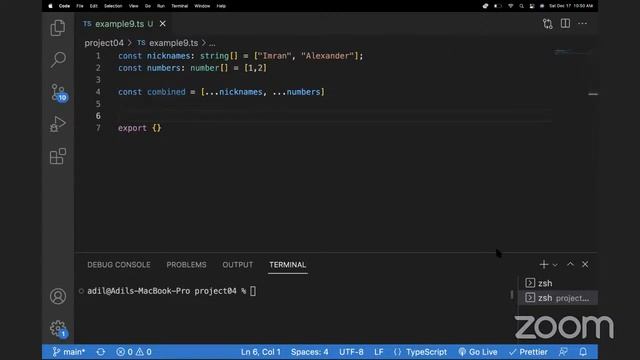The image size is (640, 360).
Task: Create a new terminal with plus icon
Action: click(543, 264)
